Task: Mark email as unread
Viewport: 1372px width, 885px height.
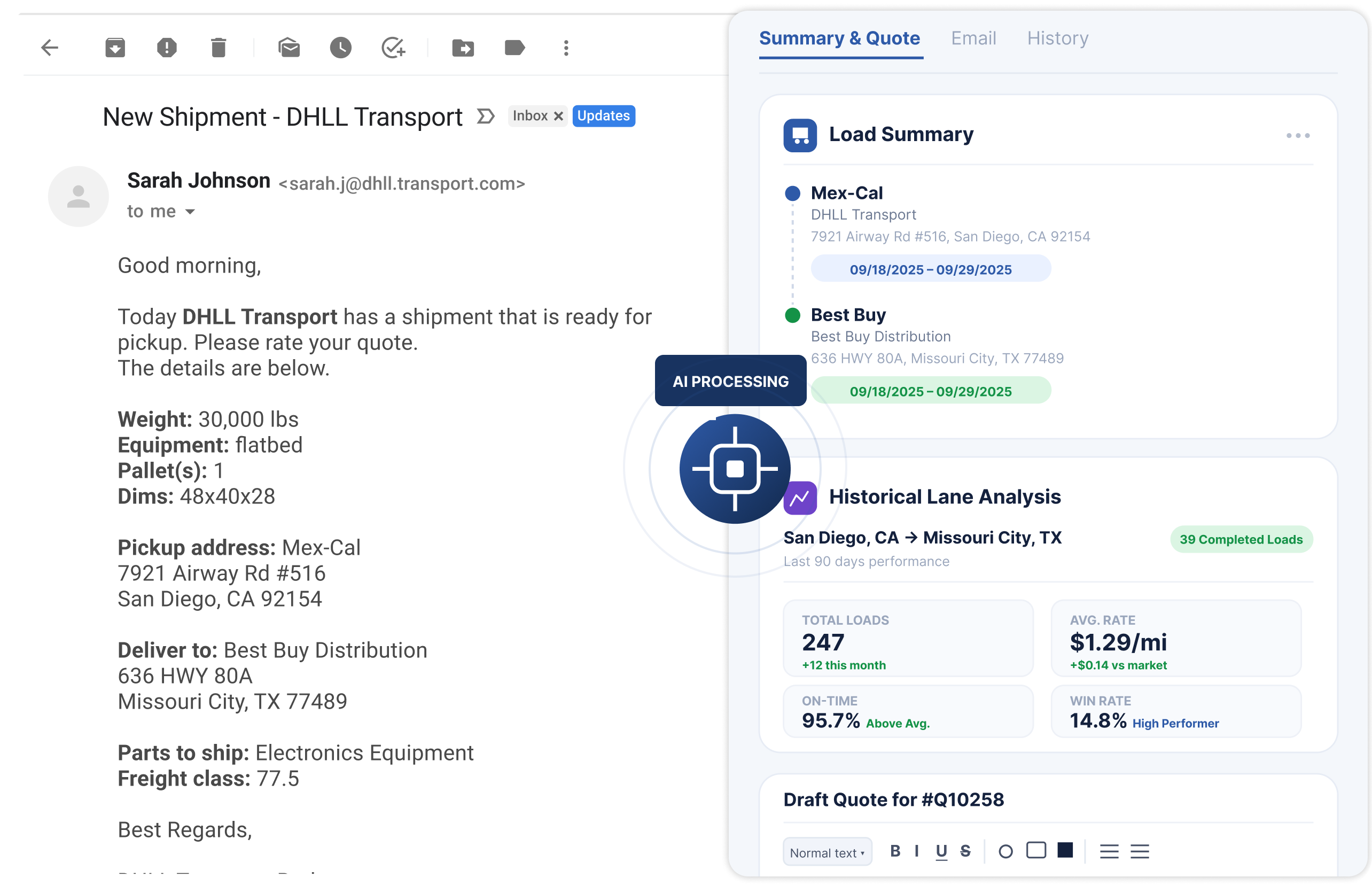Action: click(x=289, y=48)
